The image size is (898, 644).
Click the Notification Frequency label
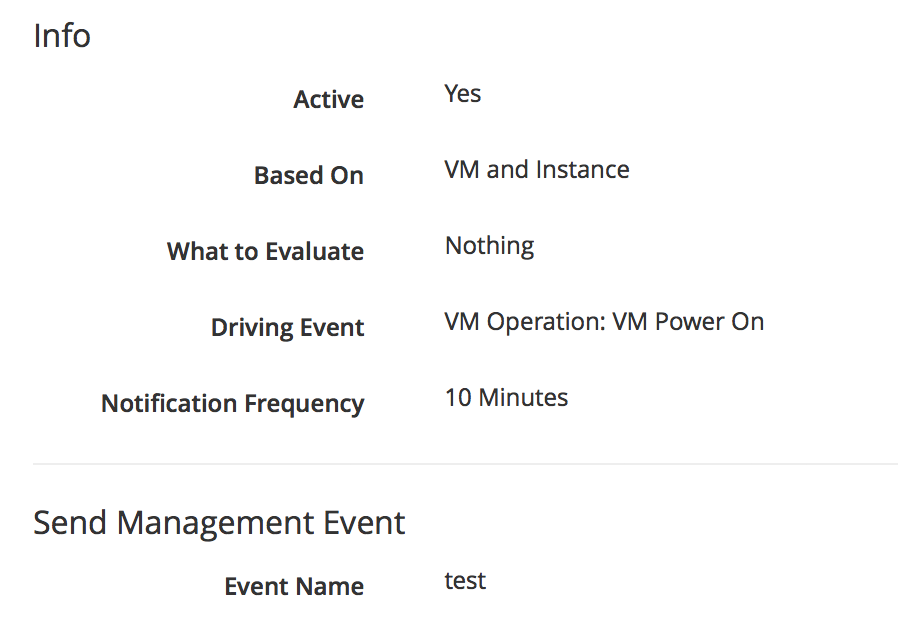coord(232,404)
